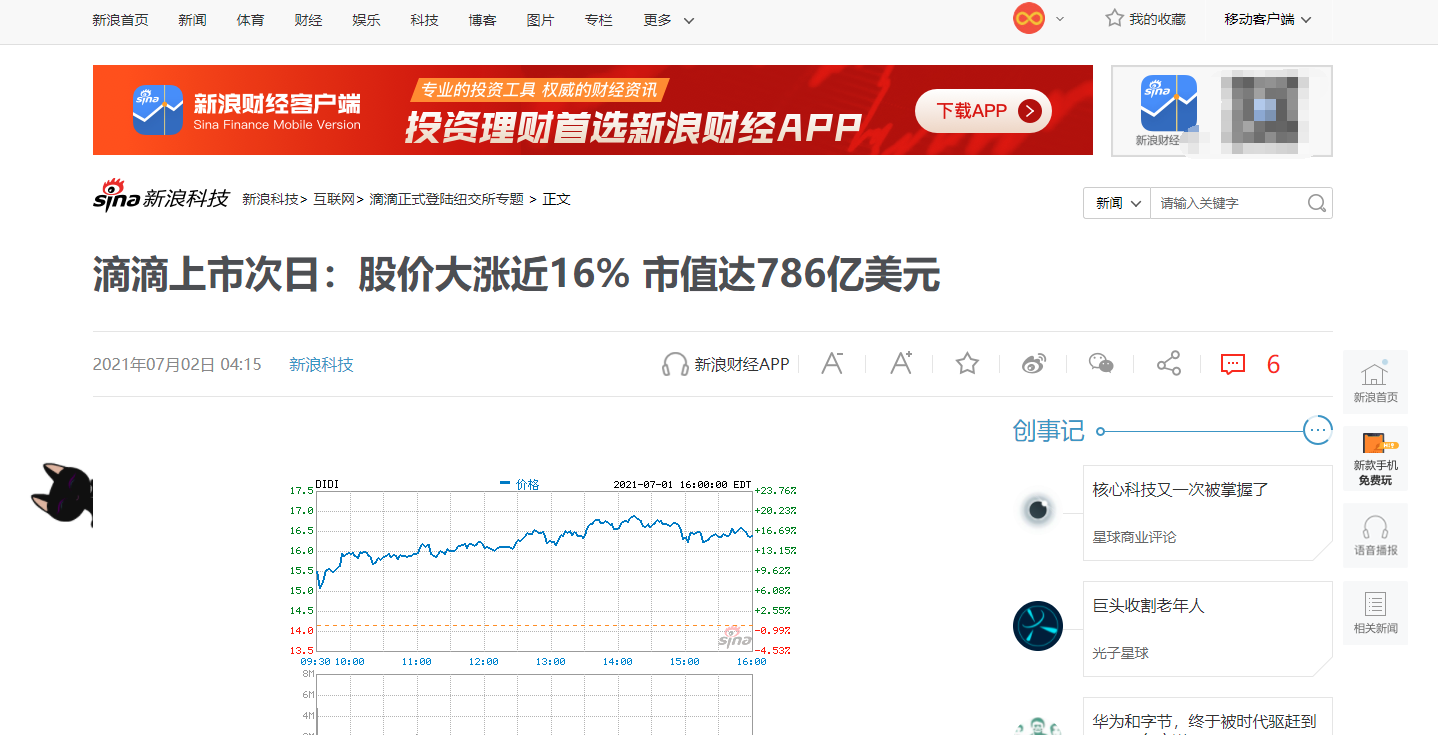Screen dimensions: 1438x735
Task: Open 相关新闻 sidebar document icon
Action: tap(1375, 613)
